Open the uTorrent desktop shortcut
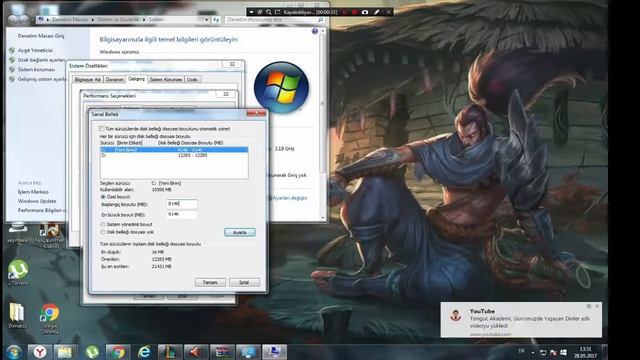Screen dimensions: 640x360 pos(18,272)
